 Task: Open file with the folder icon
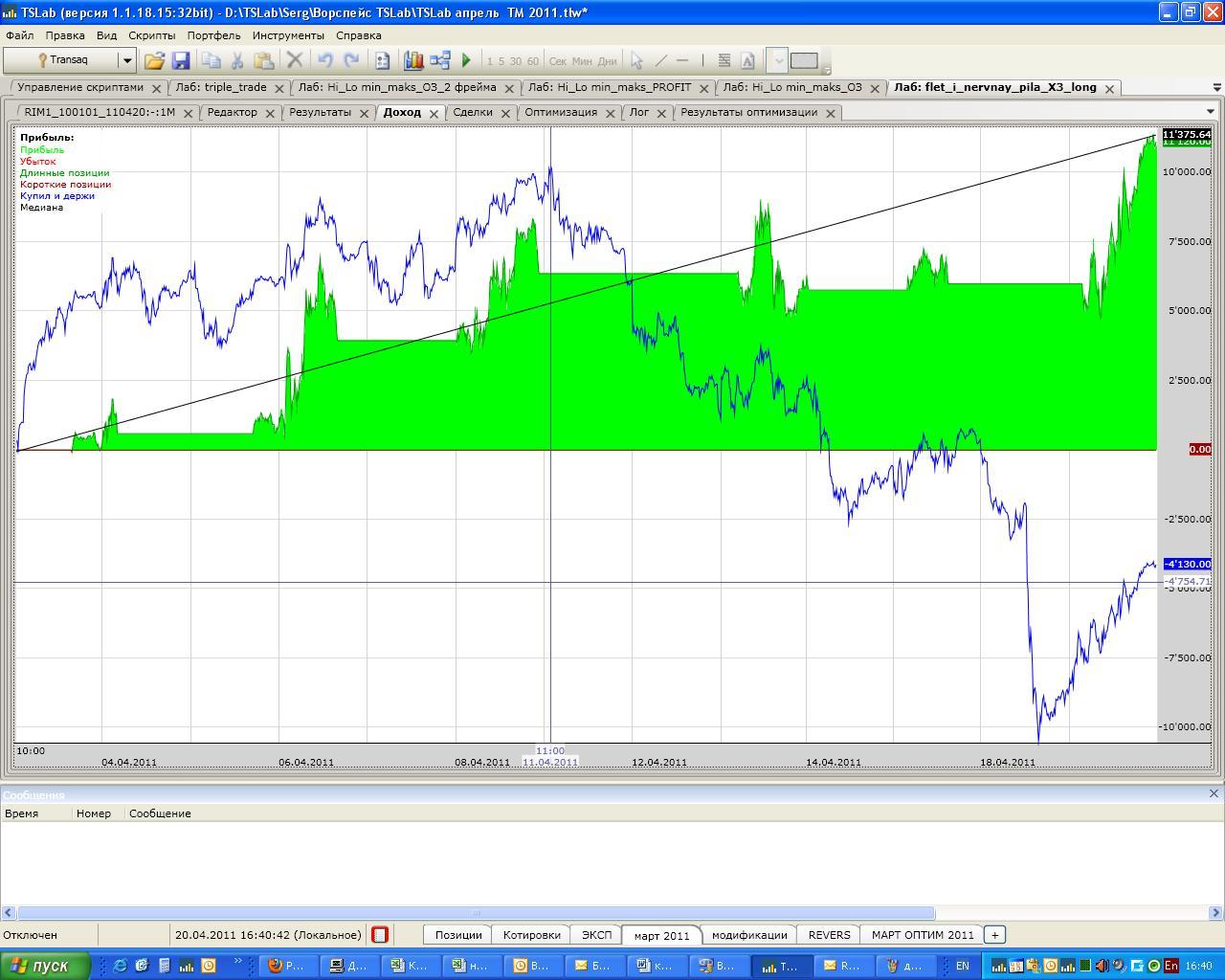tap(154, 60)
